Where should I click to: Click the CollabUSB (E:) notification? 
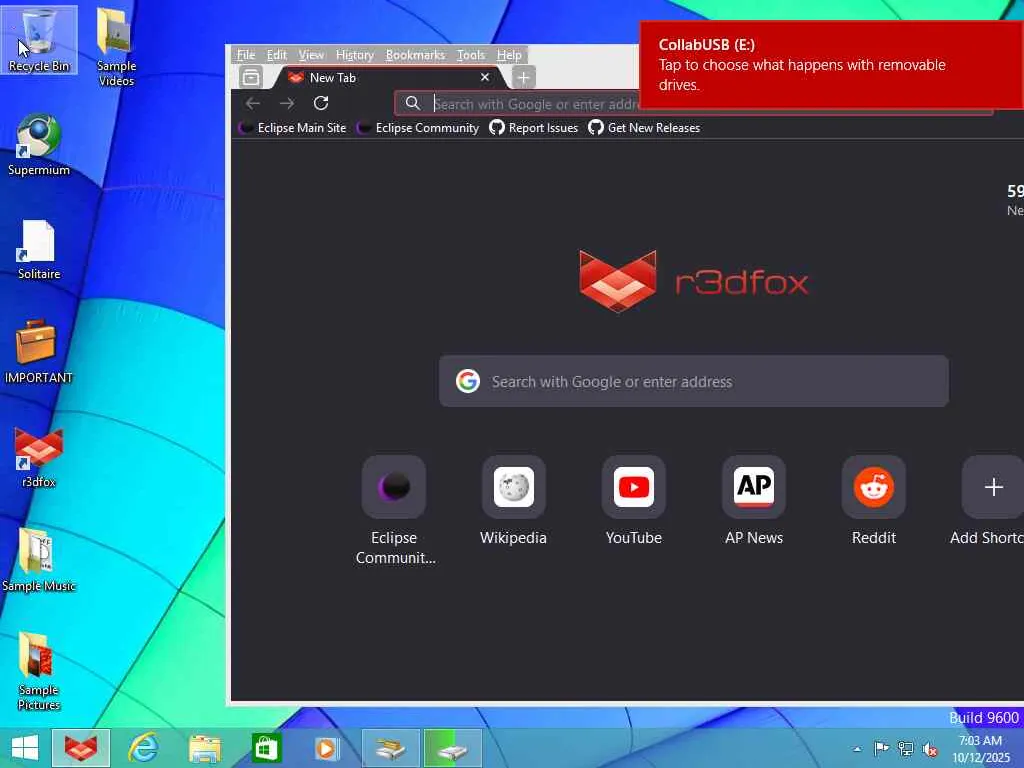tap(831, 65)
